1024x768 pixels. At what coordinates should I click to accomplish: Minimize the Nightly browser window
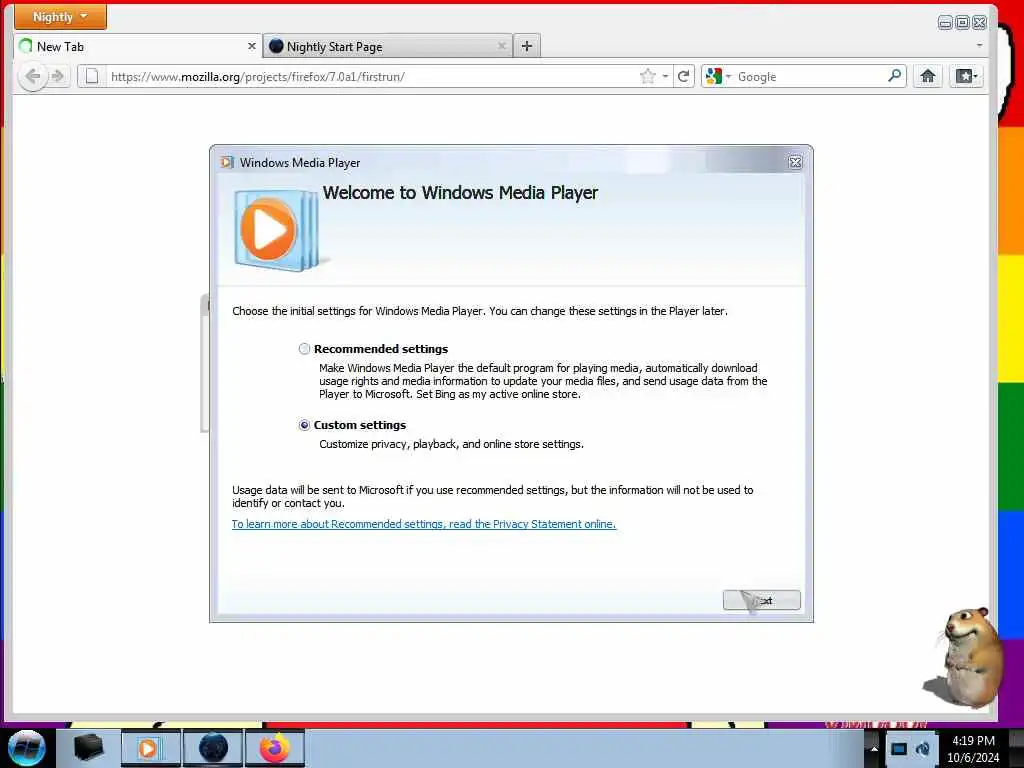pyautogui.click(x=945, y=23)
